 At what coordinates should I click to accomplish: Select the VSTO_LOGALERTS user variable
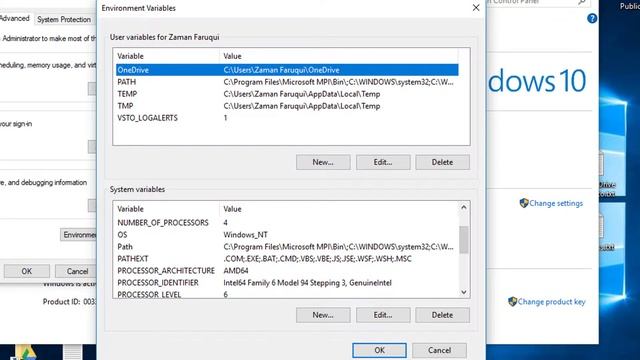(x=287, y=118)
